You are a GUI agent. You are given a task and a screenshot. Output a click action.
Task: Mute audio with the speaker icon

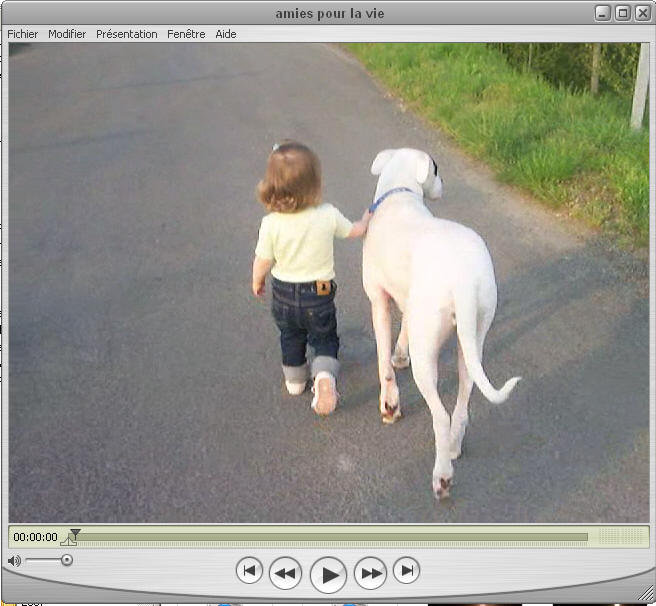14,560
